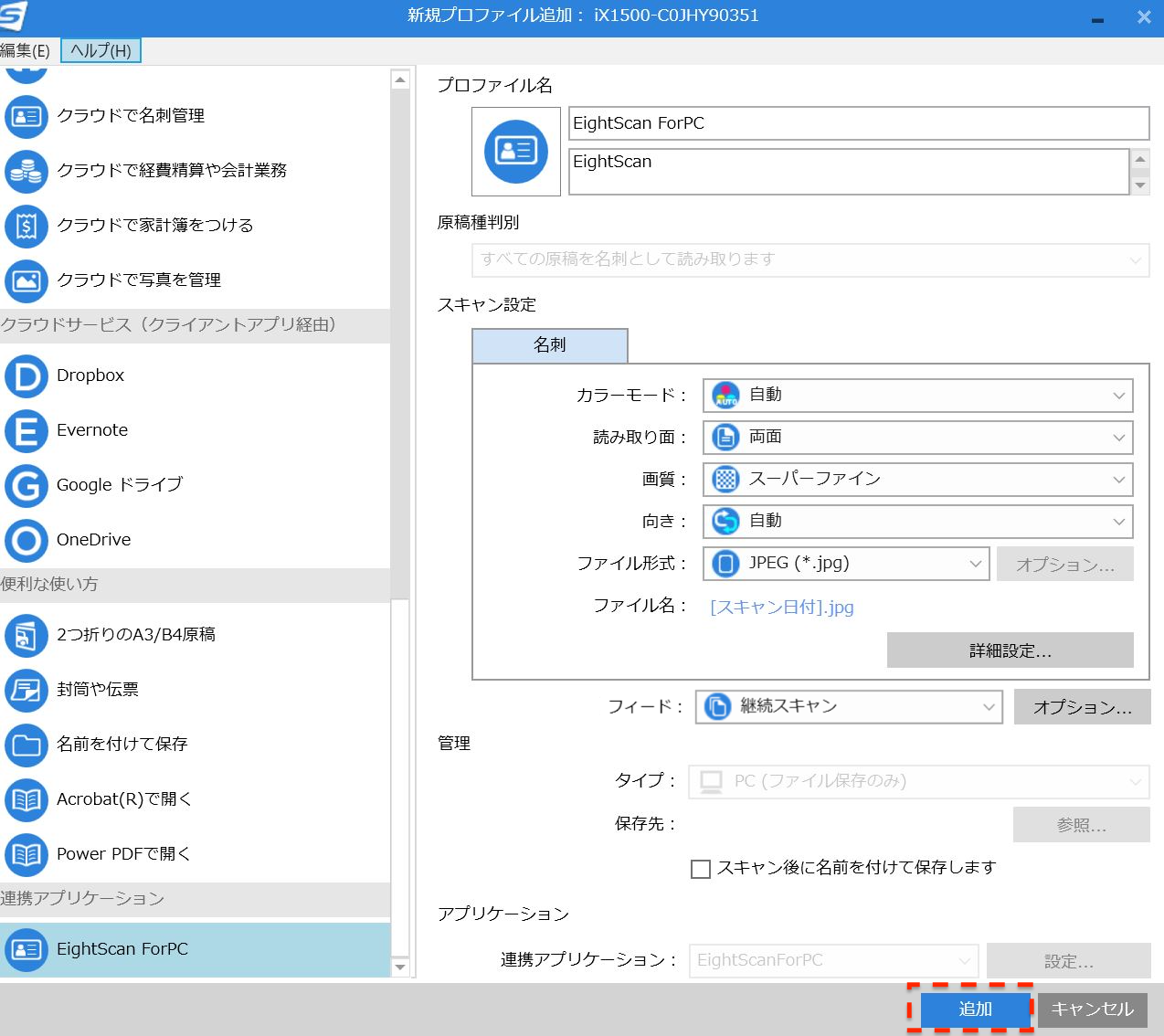The width and height of the screenshot is (1164, 1036).
Task: Click the 参照... browse button
Action: [x=1082, y=825]
